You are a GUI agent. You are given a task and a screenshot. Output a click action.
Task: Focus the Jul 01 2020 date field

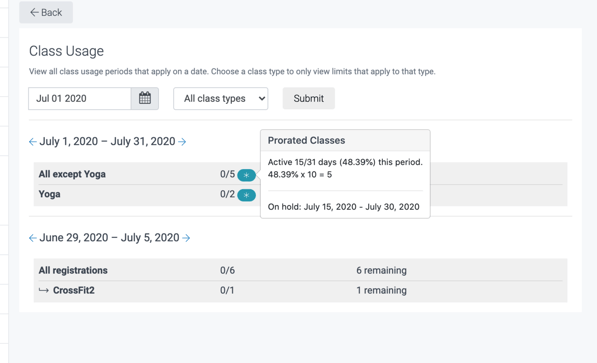(80, 99)
